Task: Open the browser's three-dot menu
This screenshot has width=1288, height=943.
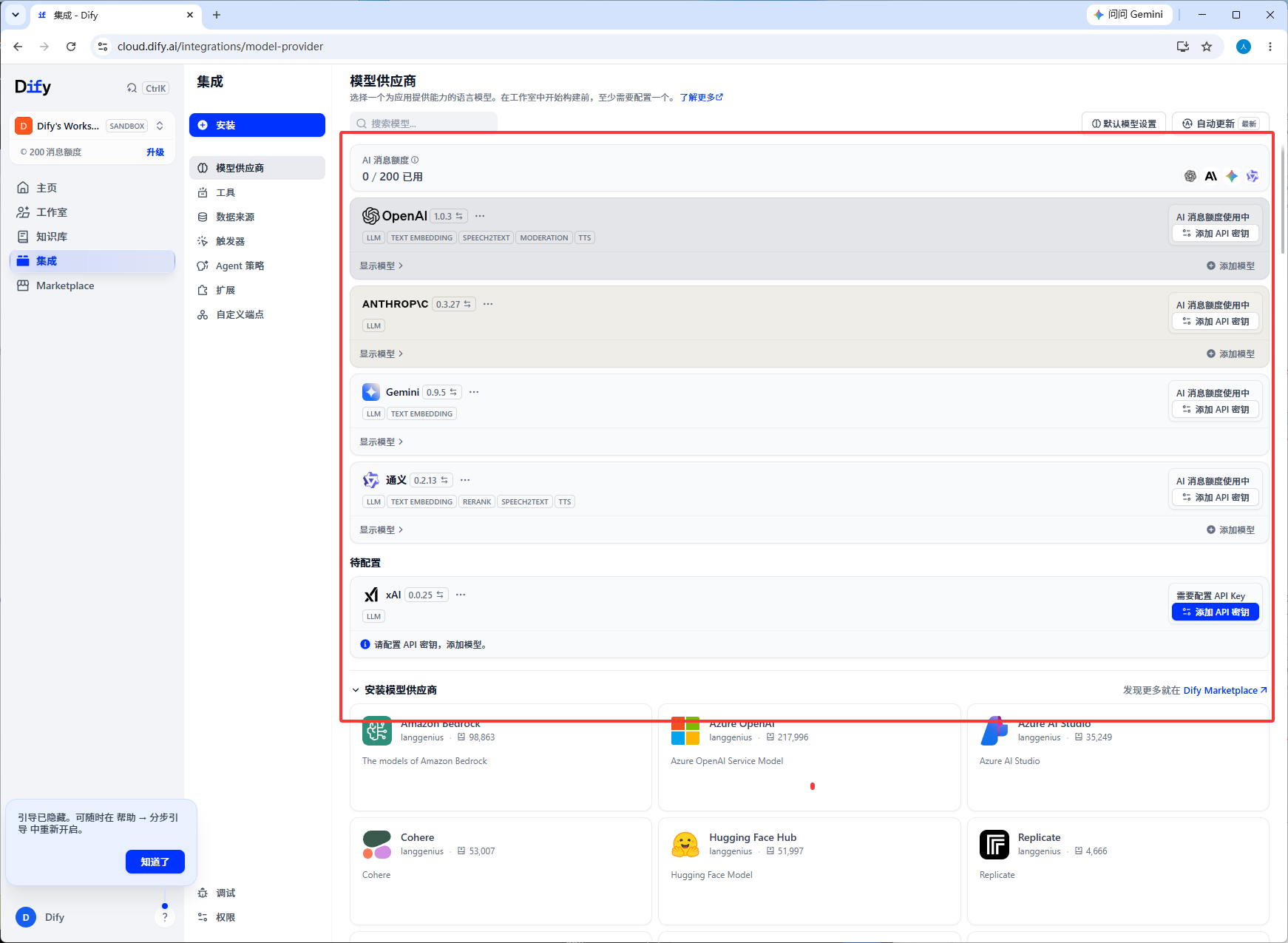Action: click(1270, 47)
